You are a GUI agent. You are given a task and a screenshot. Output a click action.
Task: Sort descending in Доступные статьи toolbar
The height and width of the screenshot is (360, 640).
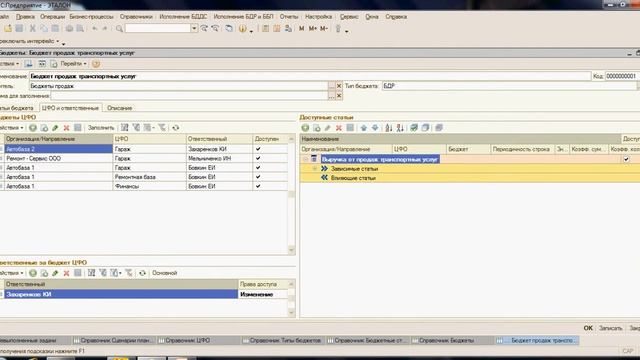pos(400,128)
